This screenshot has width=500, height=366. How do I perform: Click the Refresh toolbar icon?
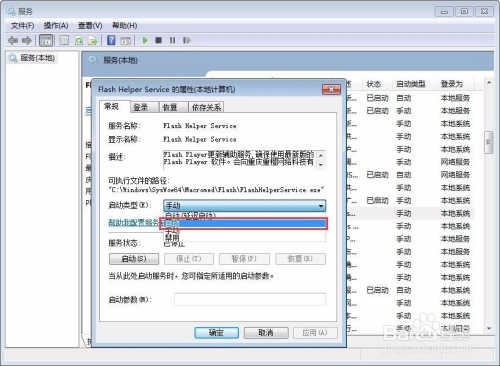(x=79, y=41)
